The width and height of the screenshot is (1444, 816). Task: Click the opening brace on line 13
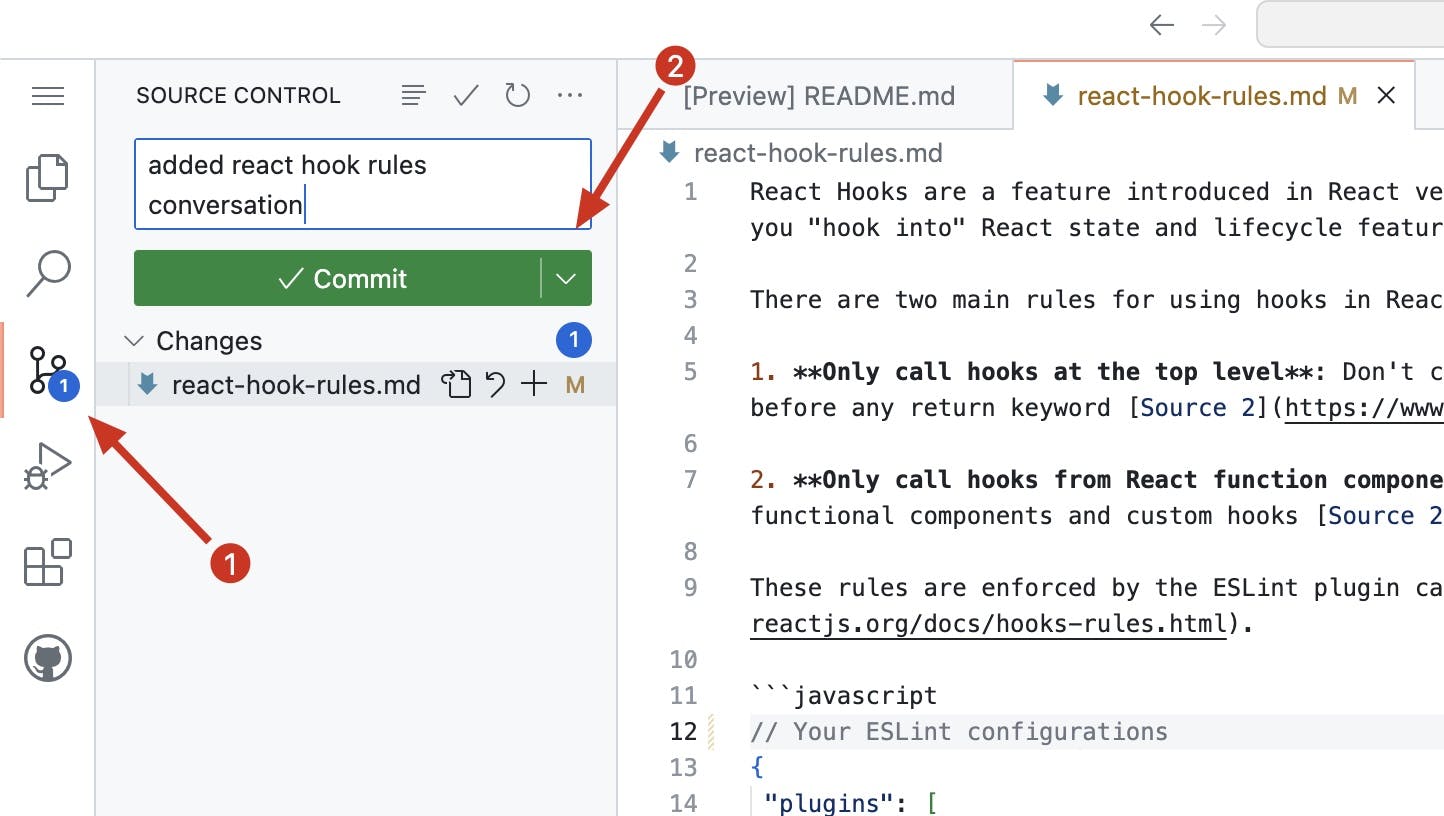[757, 768]
